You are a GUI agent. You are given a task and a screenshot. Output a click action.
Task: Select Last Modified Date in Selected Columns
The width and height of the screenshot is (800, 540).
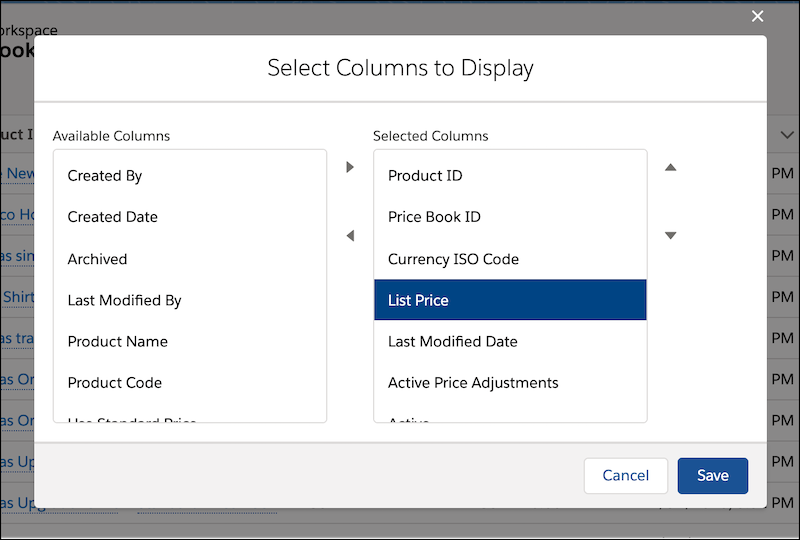pos(510,341)
